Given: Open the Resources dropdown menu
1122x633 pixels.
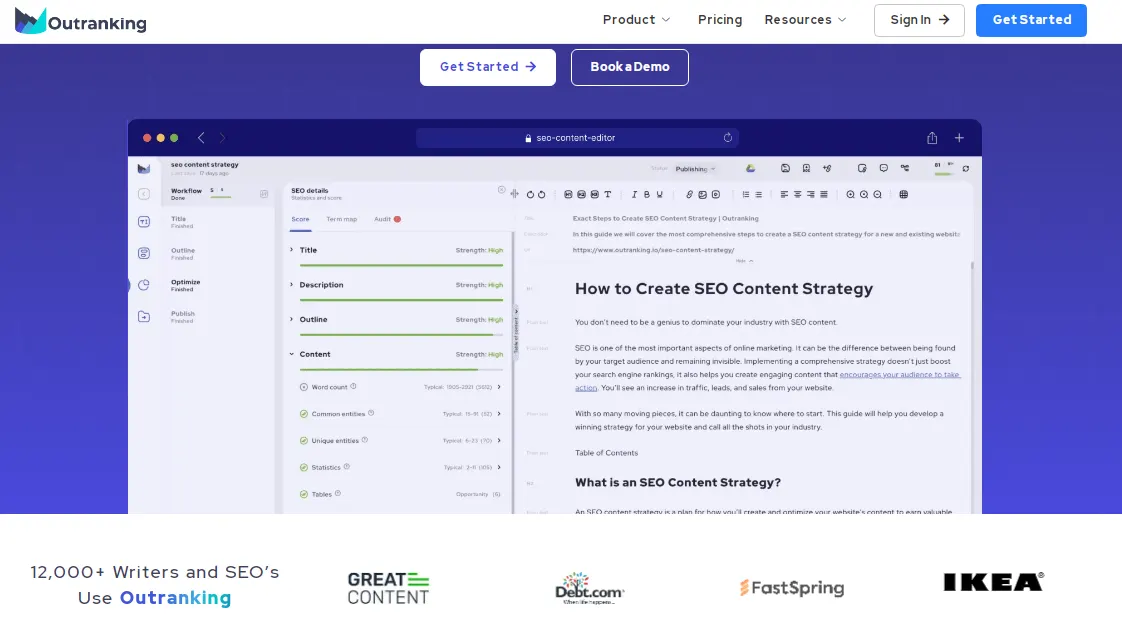Looking at the screenshot, I should tap(805, 20).
